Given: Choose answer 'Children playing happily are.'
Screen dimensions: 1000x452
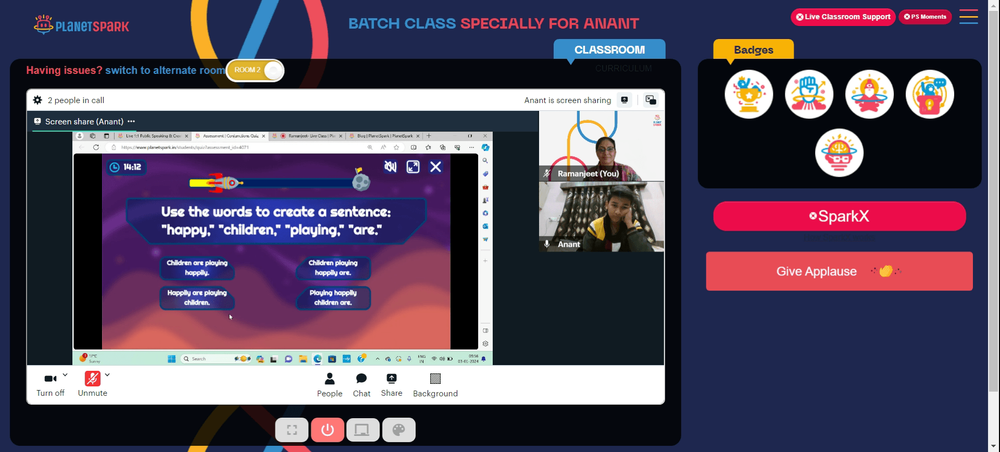Looking at the screenshot, I should (x=333, y=268).
